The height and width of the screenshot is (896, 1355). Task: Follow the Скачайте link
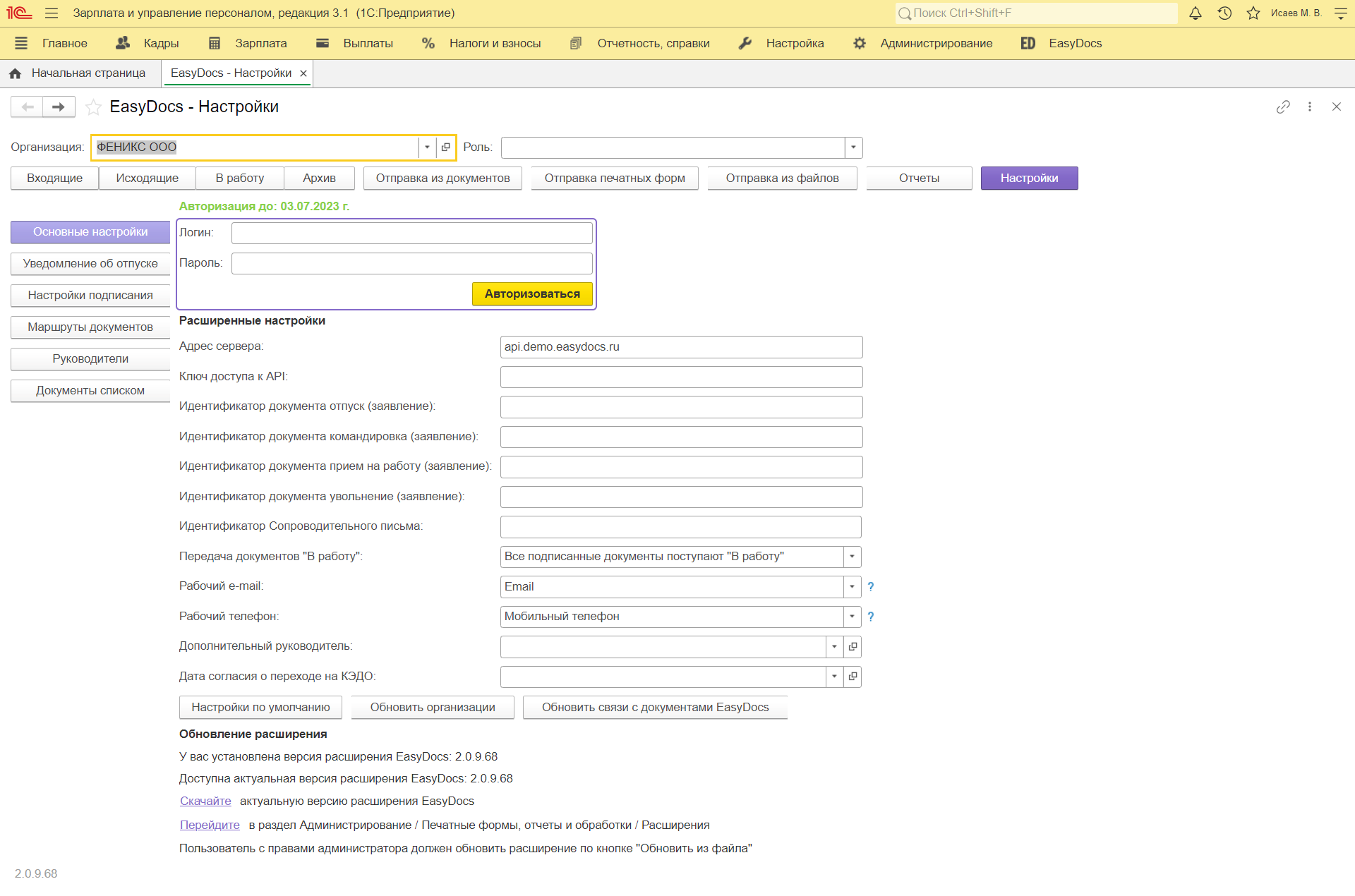tap(205, 801)
